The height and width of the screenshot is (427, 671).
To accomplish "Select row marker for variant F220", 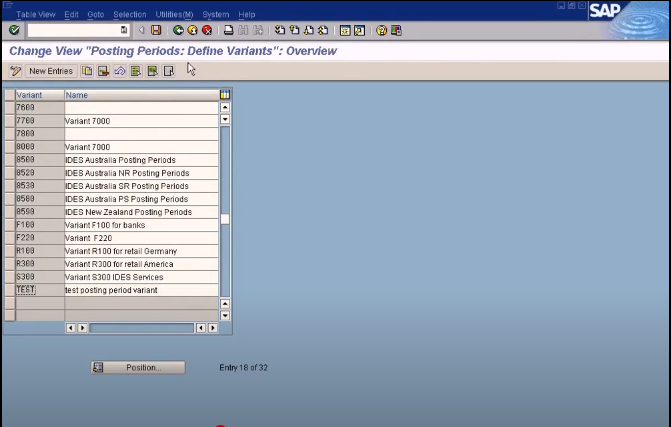I will 10,238.
